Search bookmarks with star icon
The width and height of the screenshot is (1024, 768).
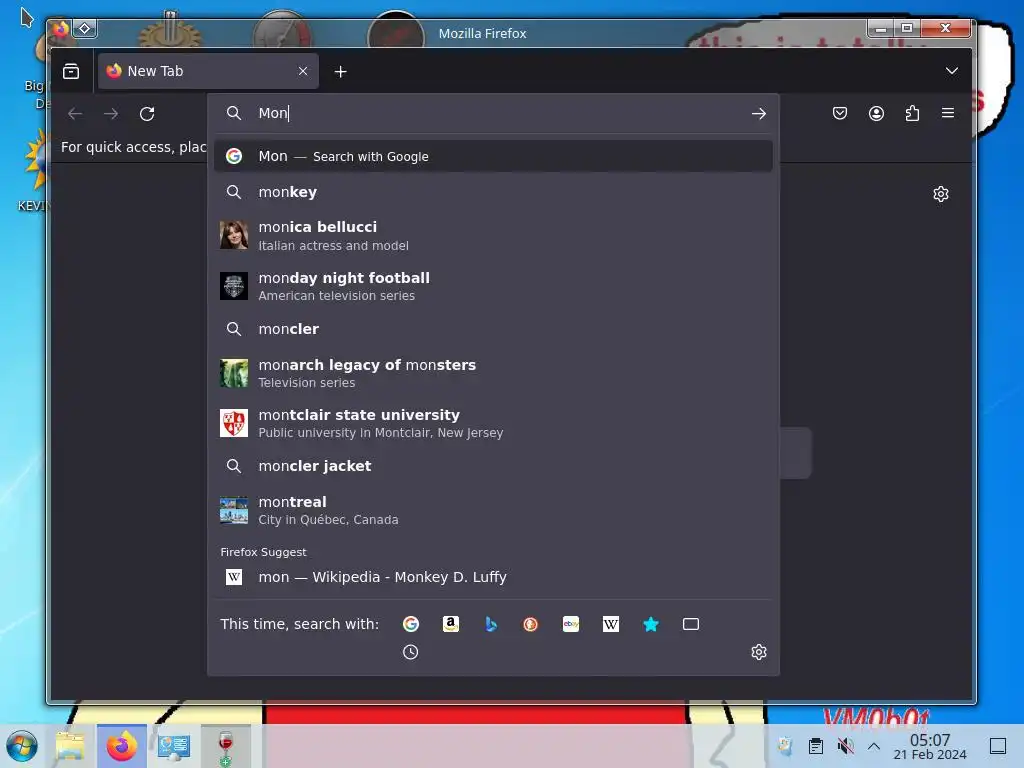tap(651, 624)
